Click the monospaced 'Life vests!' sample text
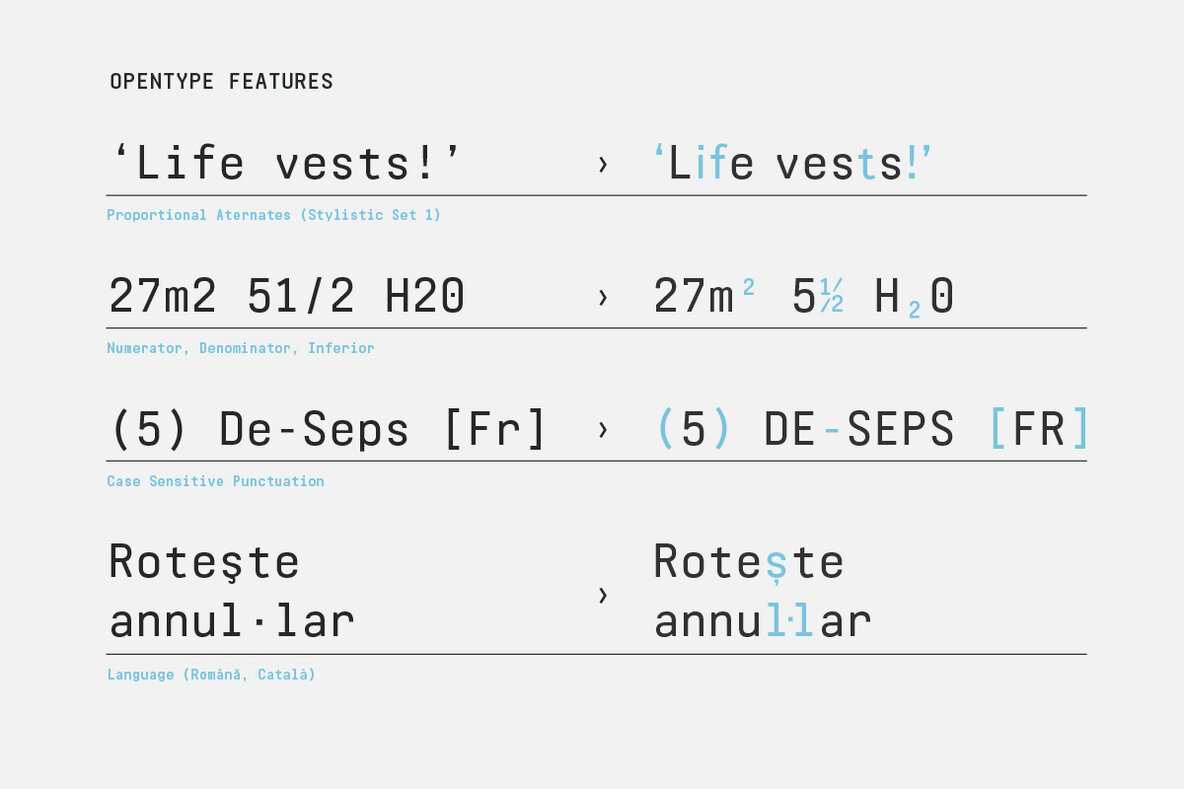Image resolution: width=1184 pixels, height=789 pixels. click(x=286, y=163)
